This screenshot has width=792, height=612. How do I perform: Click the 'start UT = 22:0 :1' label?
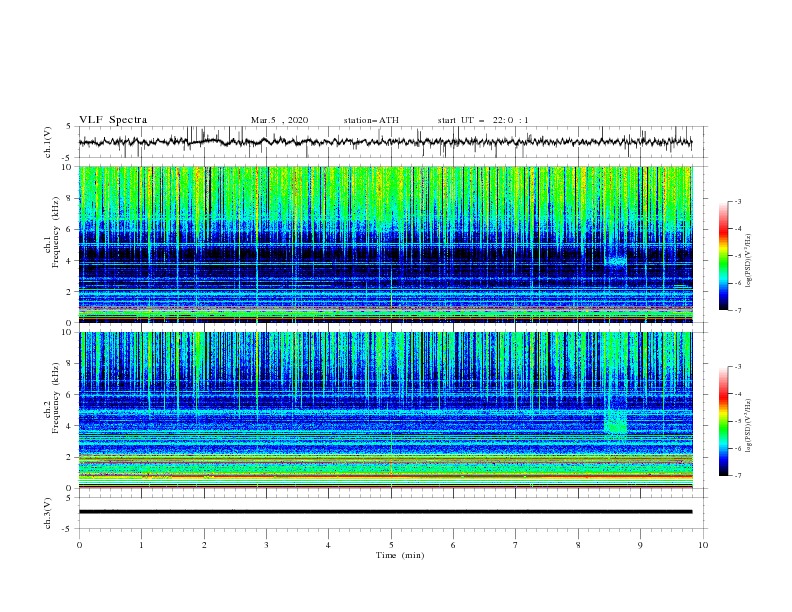pos(483,120)
